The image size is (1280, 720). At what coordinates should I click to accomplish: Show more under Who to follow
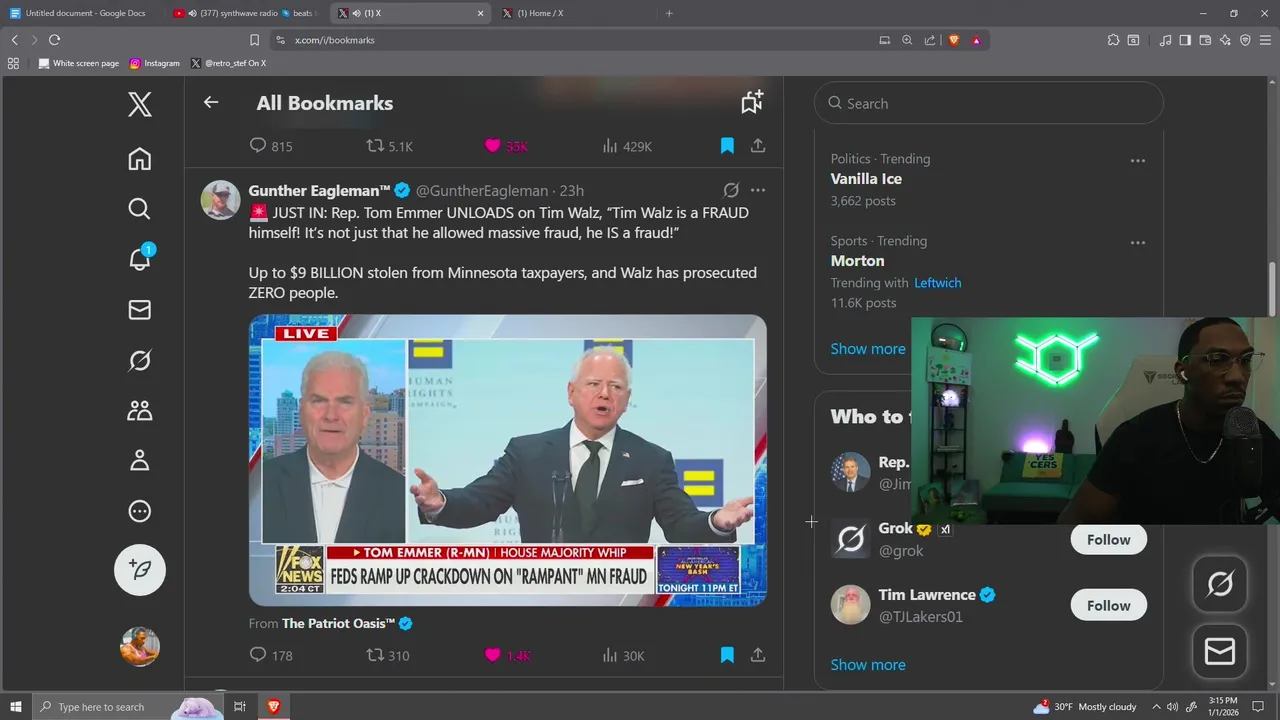pyautogui.click(x=868, y=665)
